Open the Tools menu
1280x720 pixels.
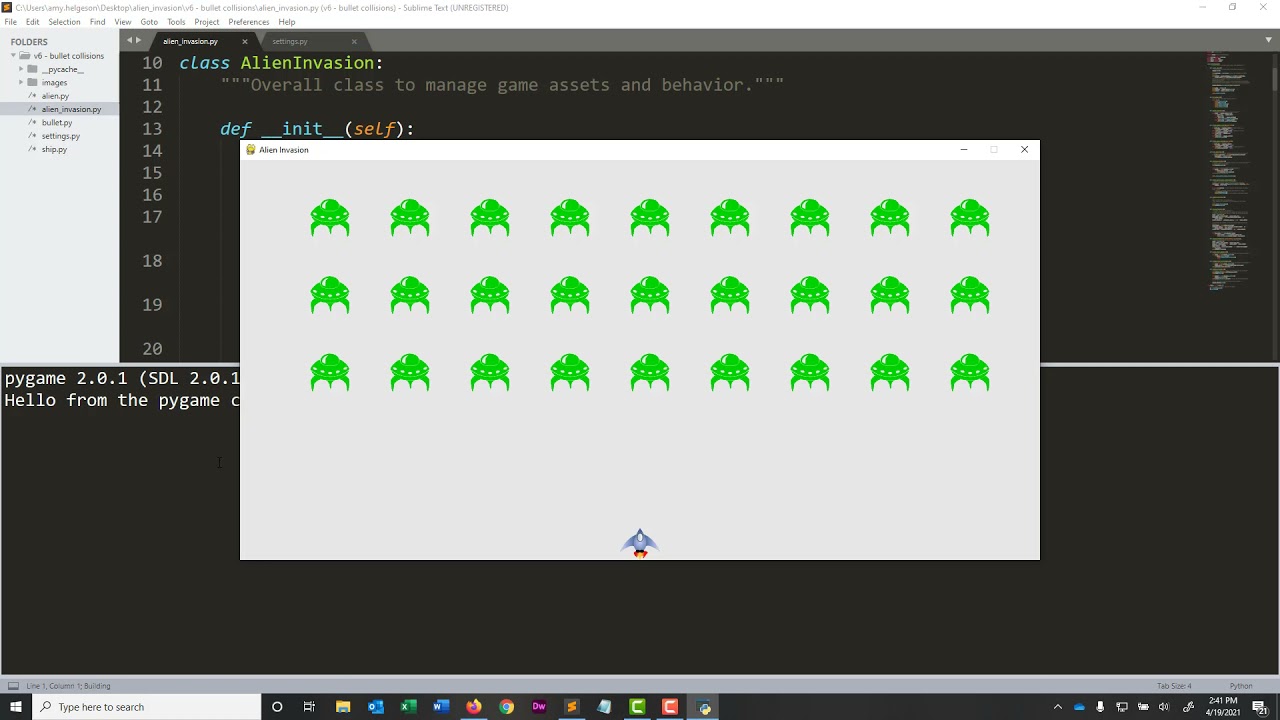[176, 22]
